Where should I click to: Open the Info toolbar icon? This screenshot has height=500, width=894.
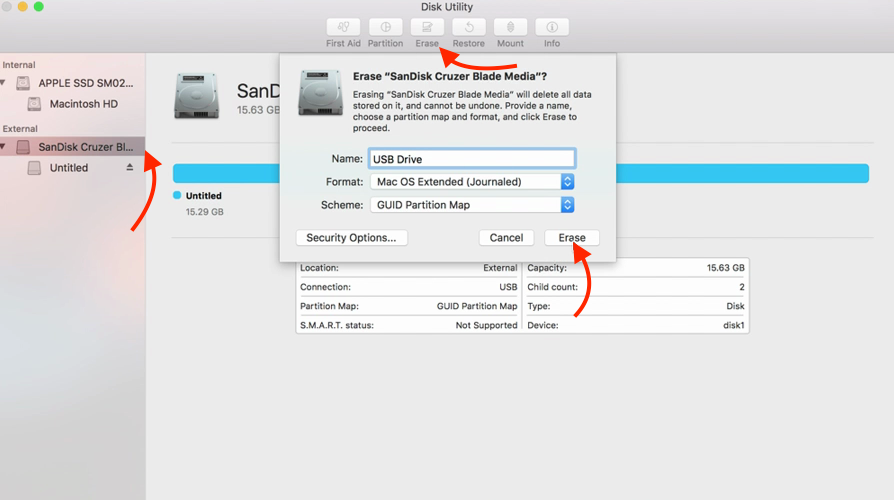[551, 28]
